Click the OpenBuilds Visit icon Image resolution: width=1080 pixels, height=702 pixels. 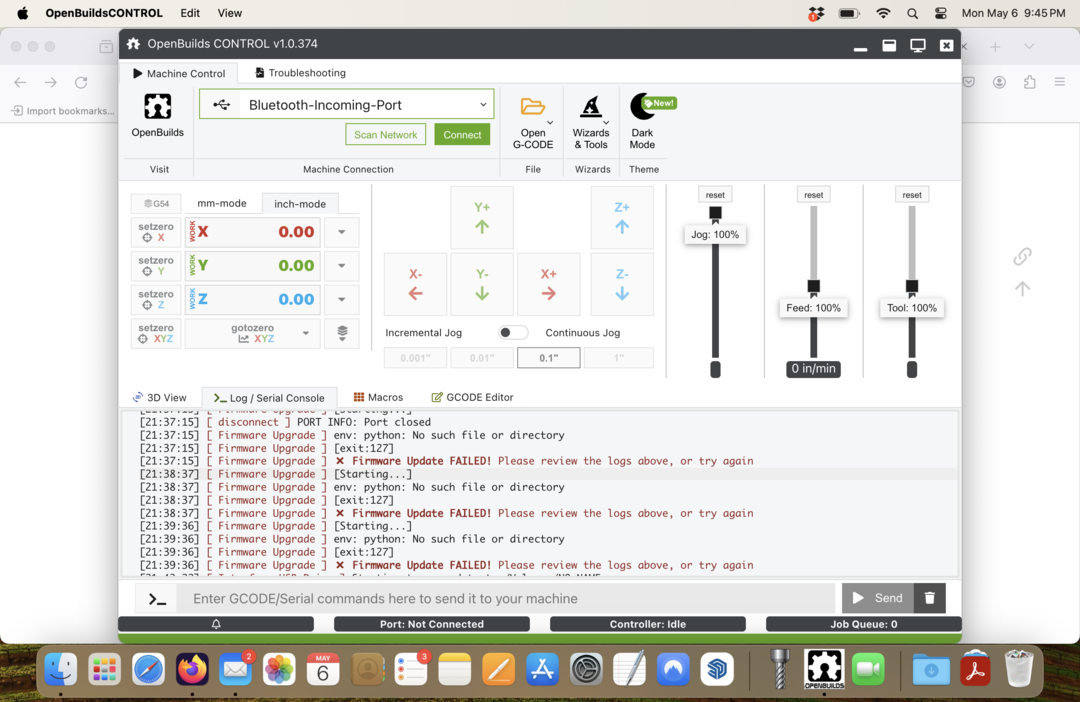click(x=157, y=107)
